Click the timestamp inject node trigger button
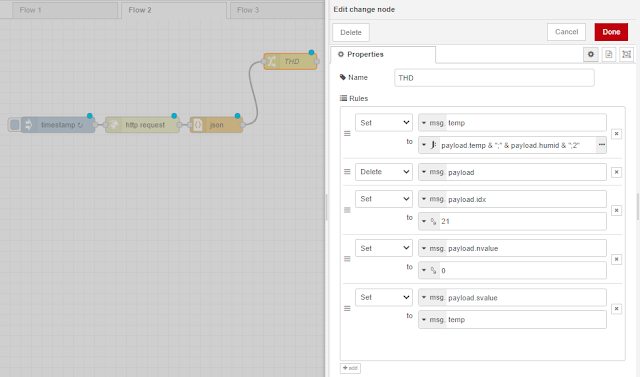This screenshot has width=640, height=377. 14,125
